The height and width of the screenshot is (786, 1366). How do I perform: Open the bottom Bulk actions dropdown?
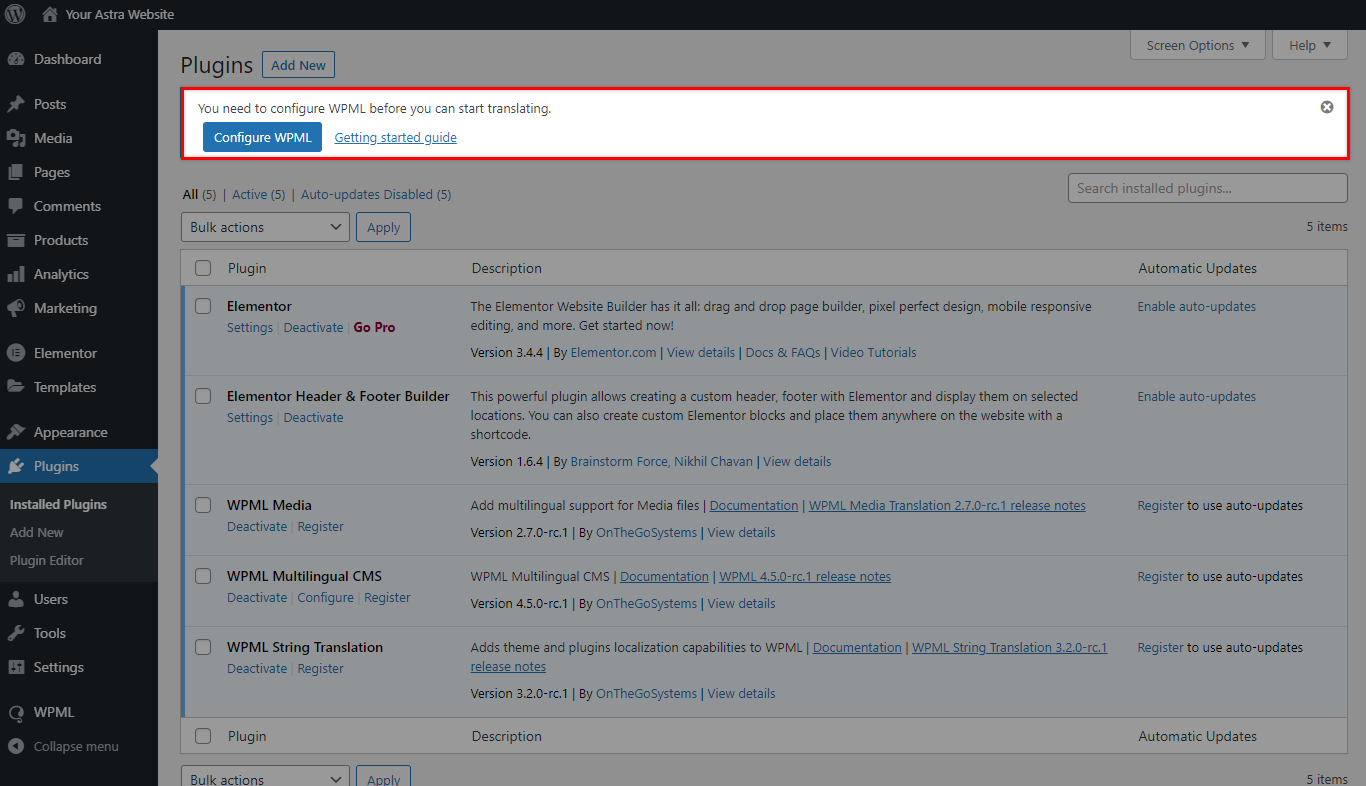[x=265, y=778]
